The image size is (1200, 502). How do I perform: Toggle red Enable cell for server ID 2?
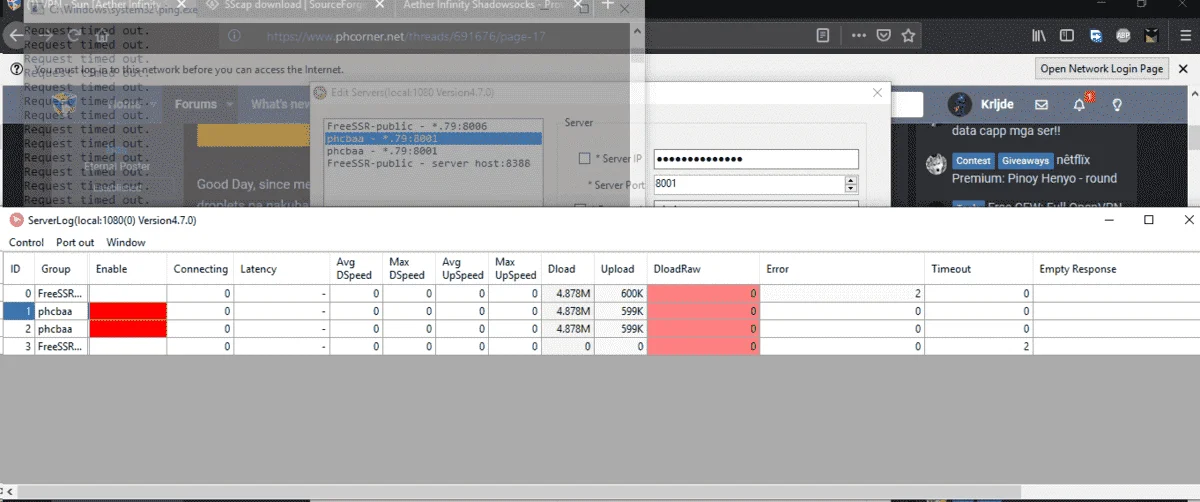coord(128,328)
